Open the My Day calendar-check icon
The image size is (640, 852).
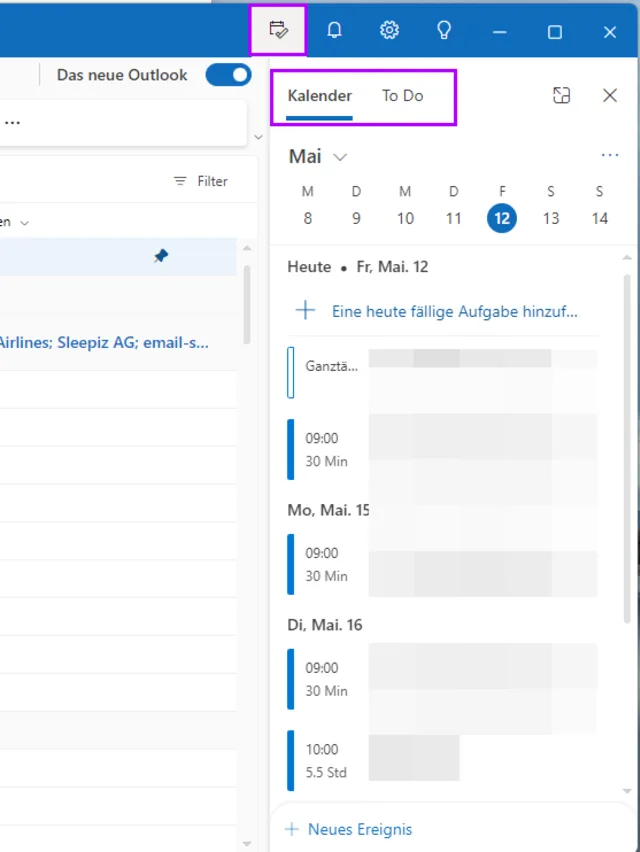click(x=278, y=31)
